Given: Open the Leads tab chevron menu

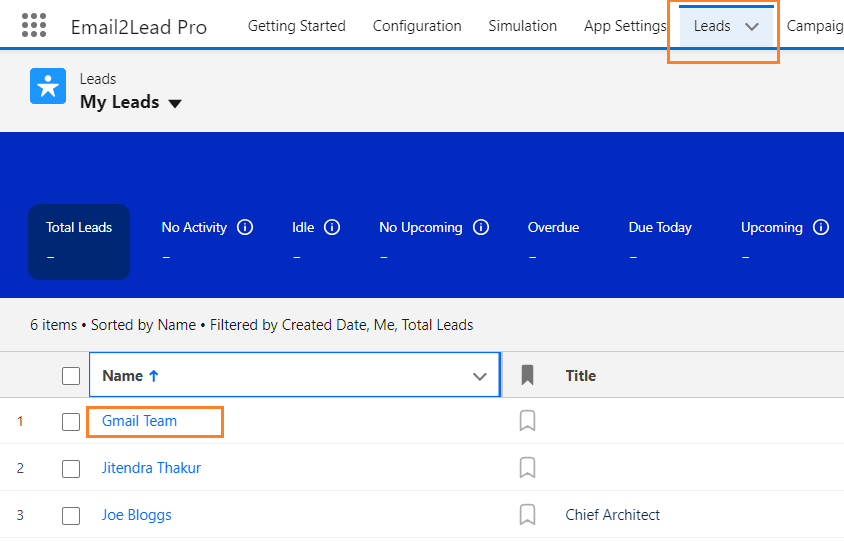Looking at the screenshot, I should click(752, 27).
